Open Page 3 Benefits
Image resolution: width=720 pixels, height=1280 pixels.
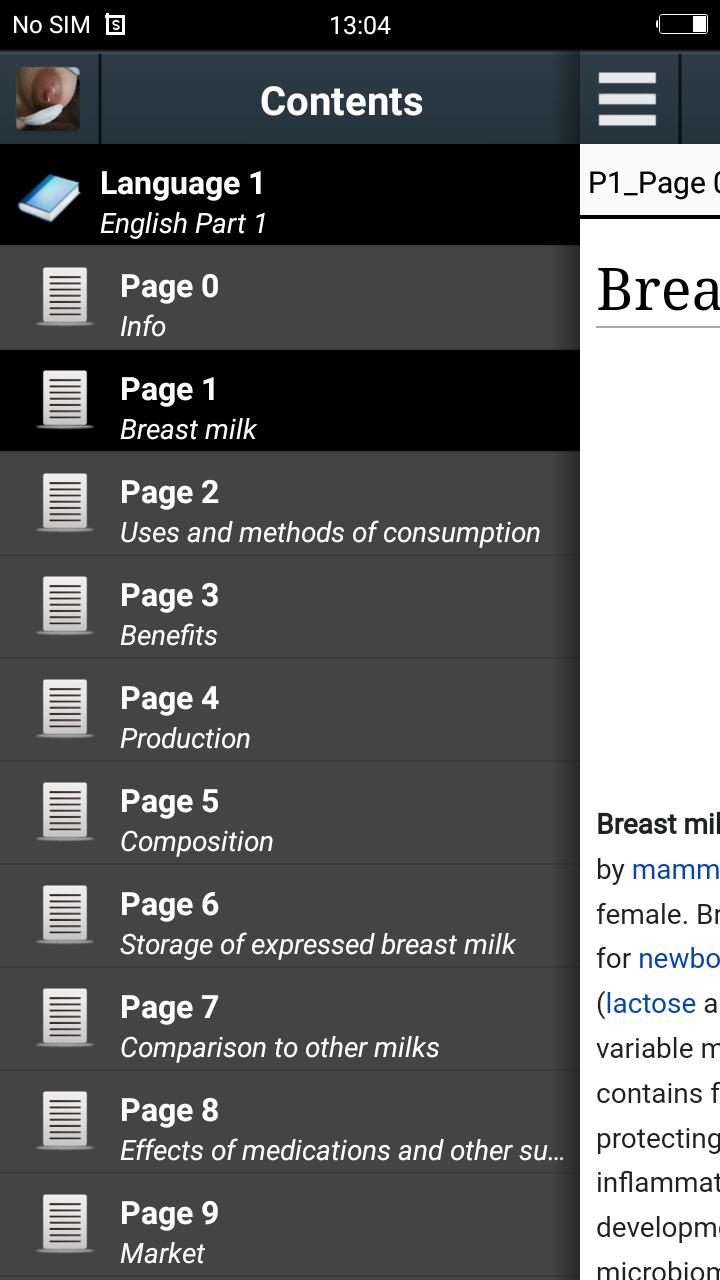pyautogui.click(x=290, y=606)
